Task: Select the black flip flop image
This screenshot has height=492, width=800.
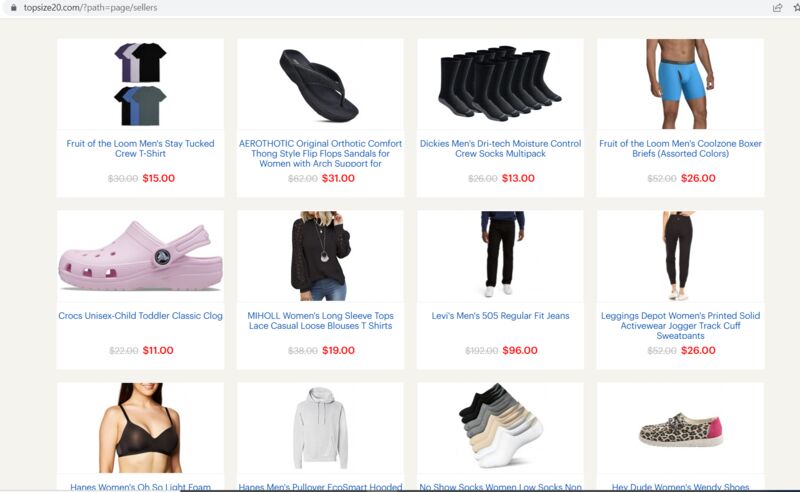Action: 319,85
